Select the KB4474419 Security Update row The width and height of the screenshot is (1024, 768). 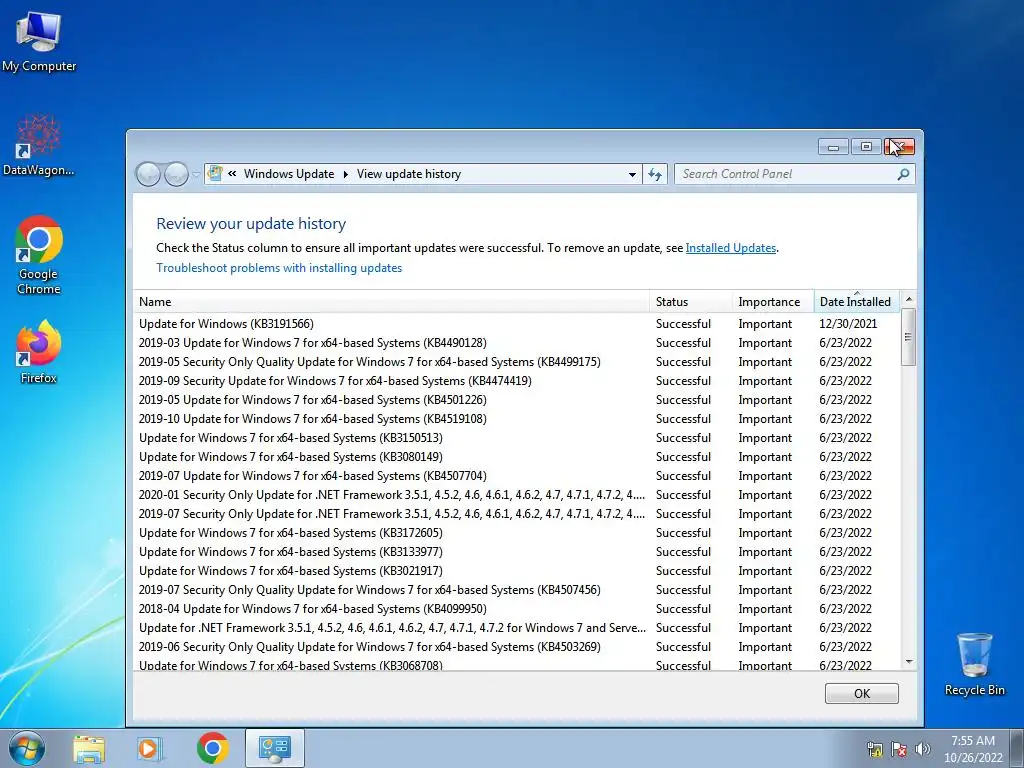pyautogui.click(x=516, y=381)
